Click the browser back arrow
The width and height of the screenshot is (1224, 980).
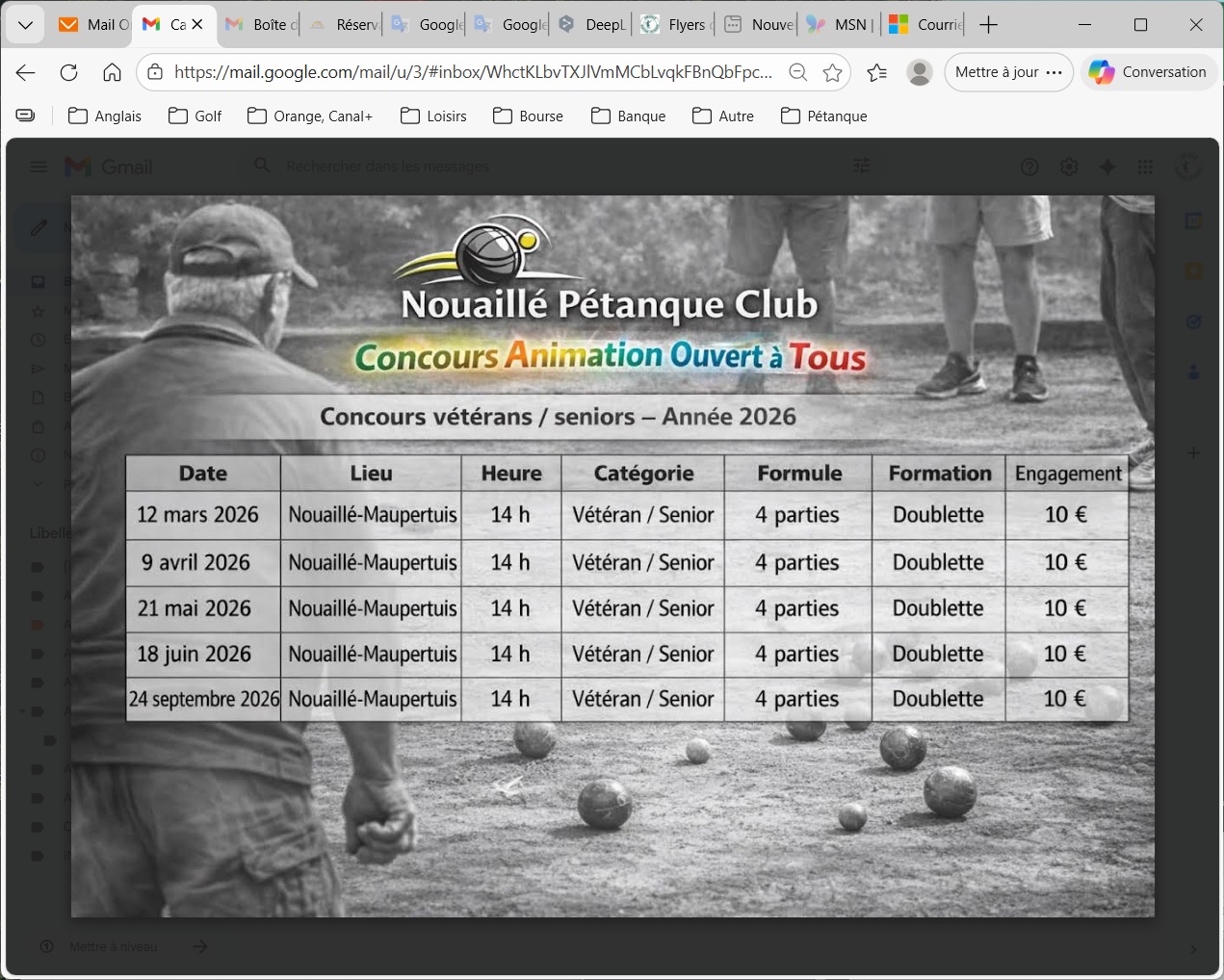pyautogui.click(x=26, y=72)
